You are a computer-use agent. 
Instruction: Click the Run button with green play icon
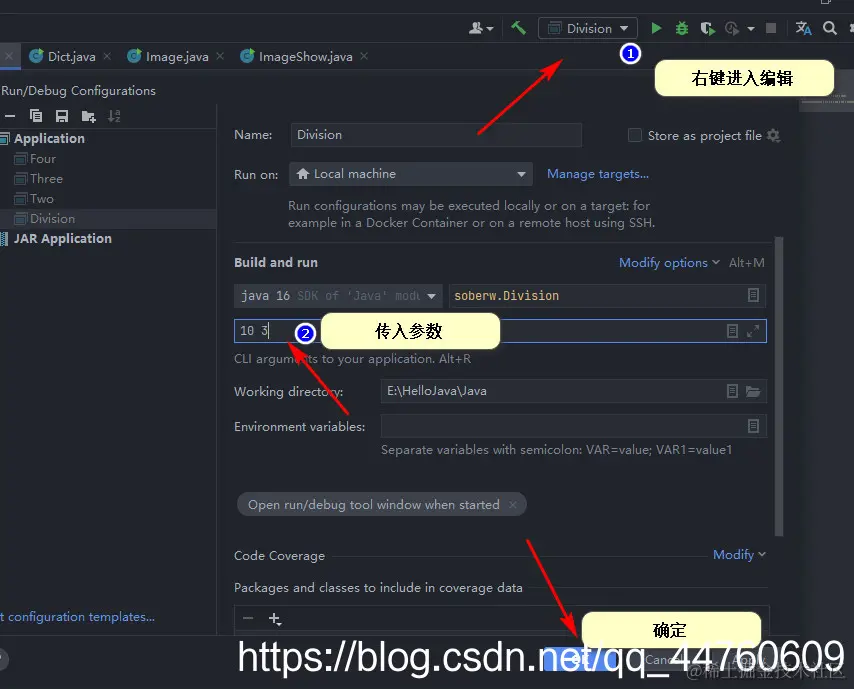[656, 28]
